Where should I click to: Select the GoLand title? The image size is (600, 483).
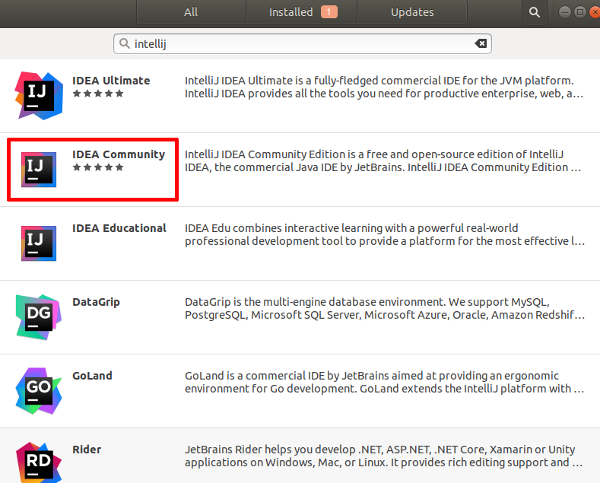(x=92, y=375)
